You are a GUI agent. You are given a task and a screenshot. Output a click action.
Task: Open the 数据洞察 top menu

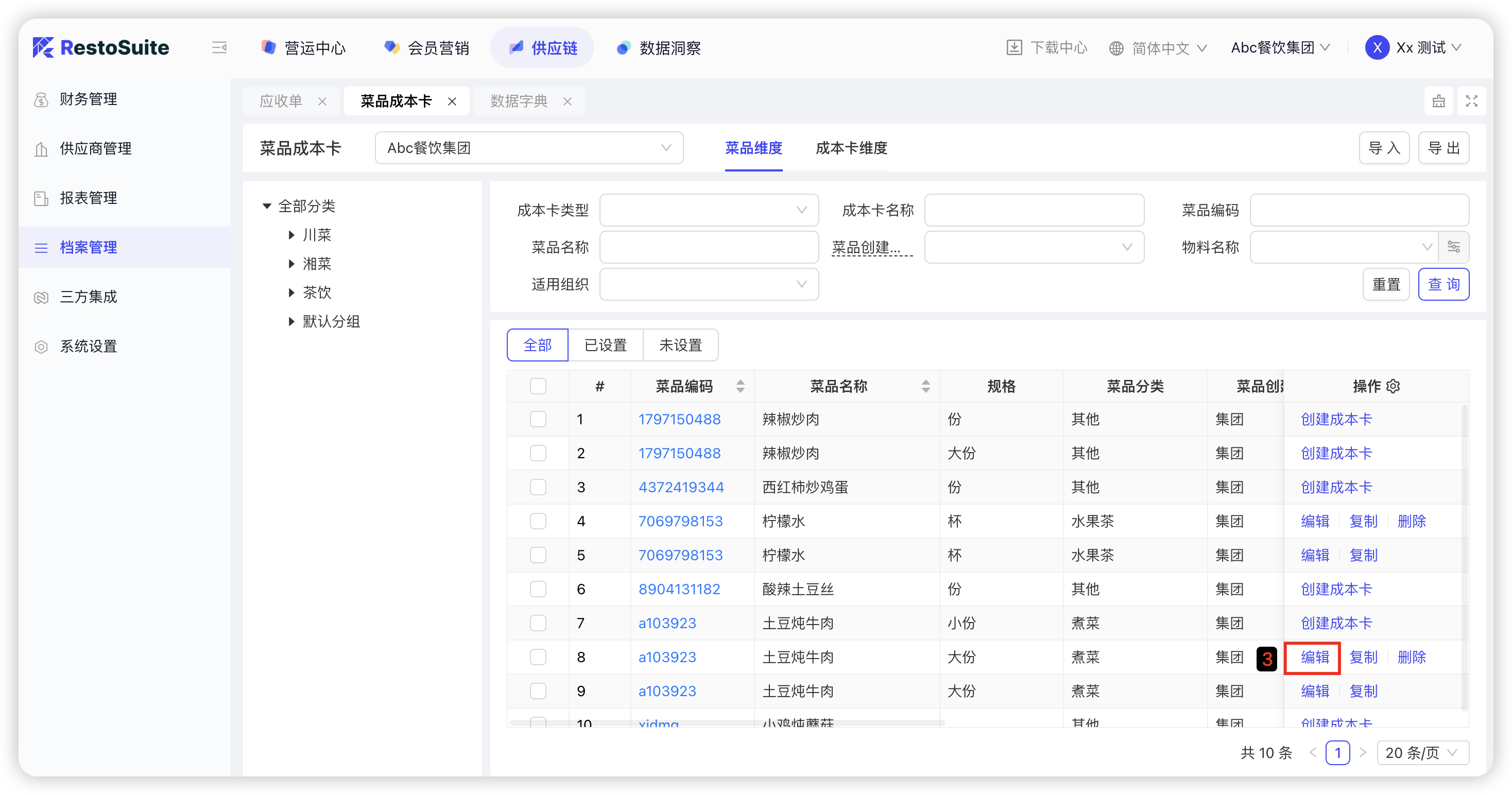click(659, 47)
